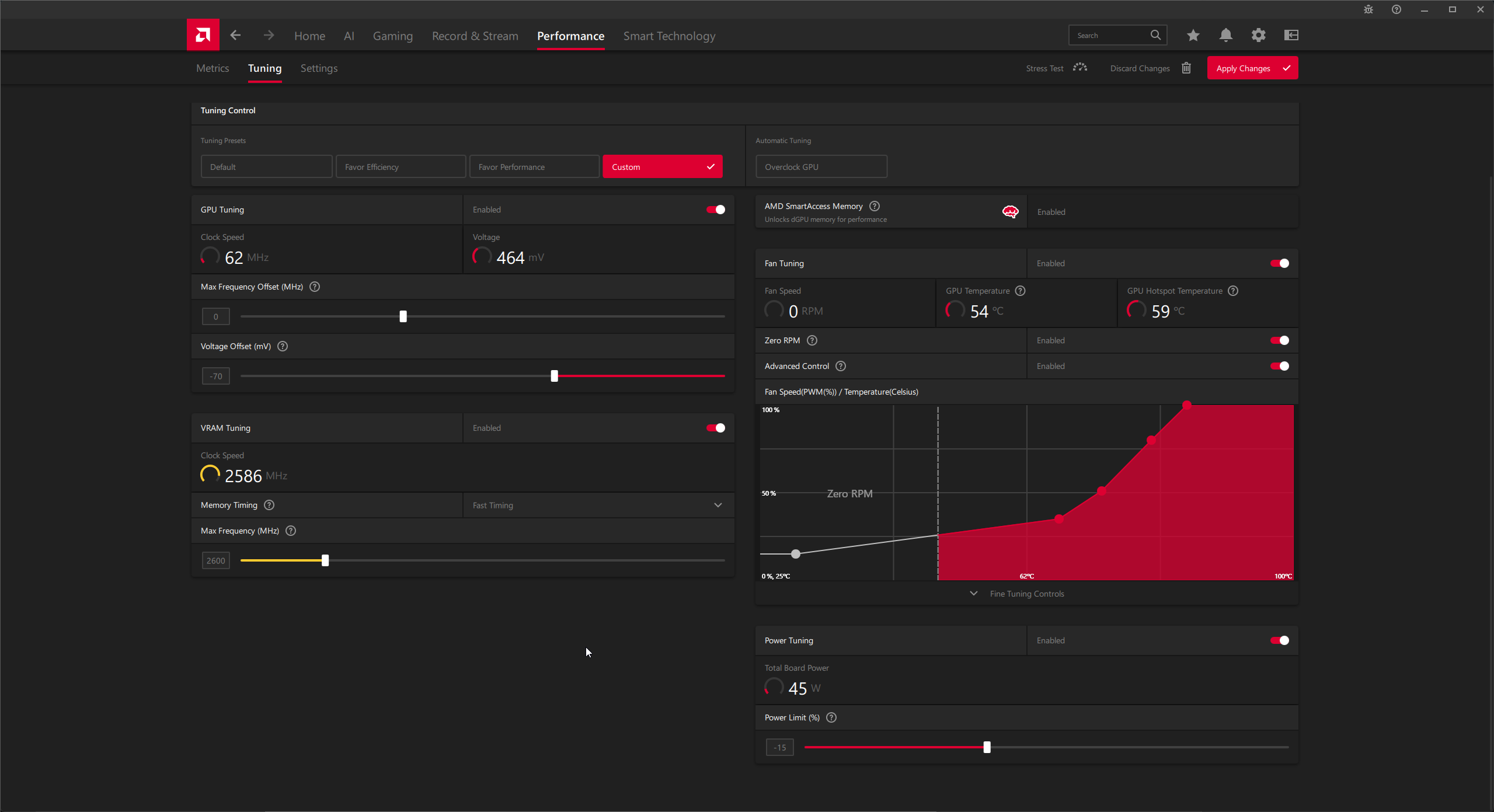Open settings gear icon
The height and width of the screenshot is (812, 1494).
(1258, 35)
